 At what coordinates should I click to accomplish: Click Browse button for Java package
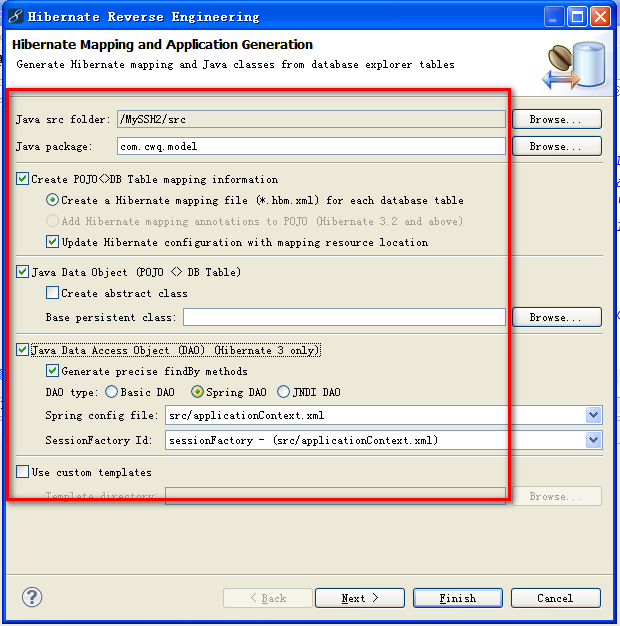557,146
